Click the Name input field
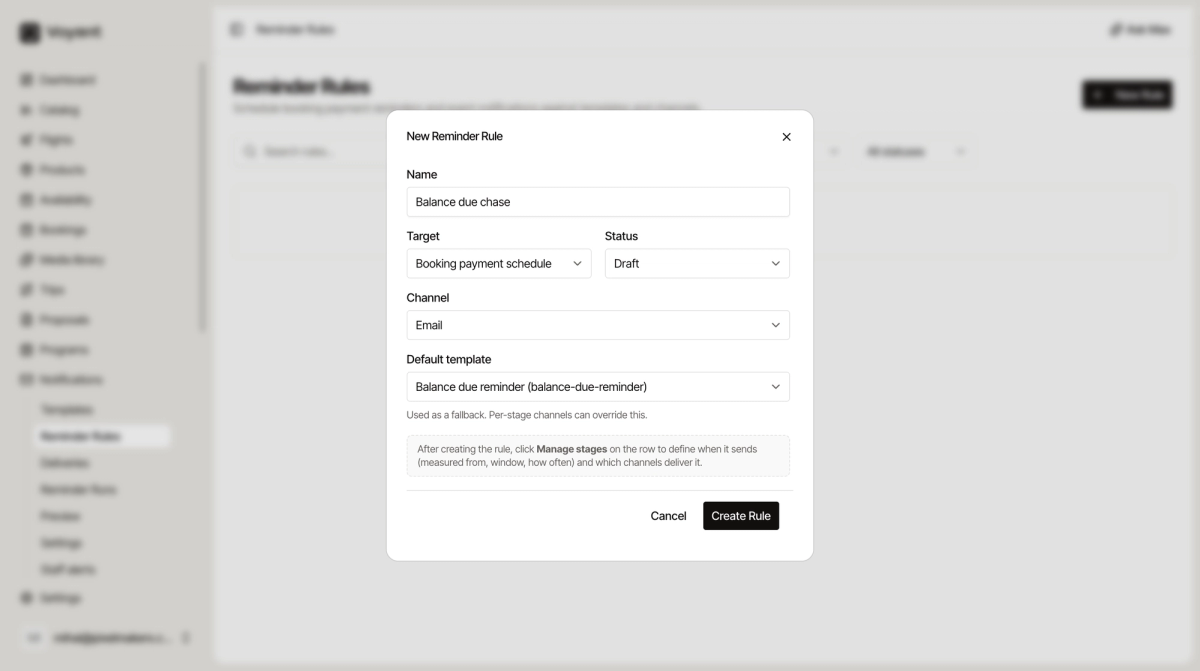Viewport: 1200px width, 671px height. (598, 202)
